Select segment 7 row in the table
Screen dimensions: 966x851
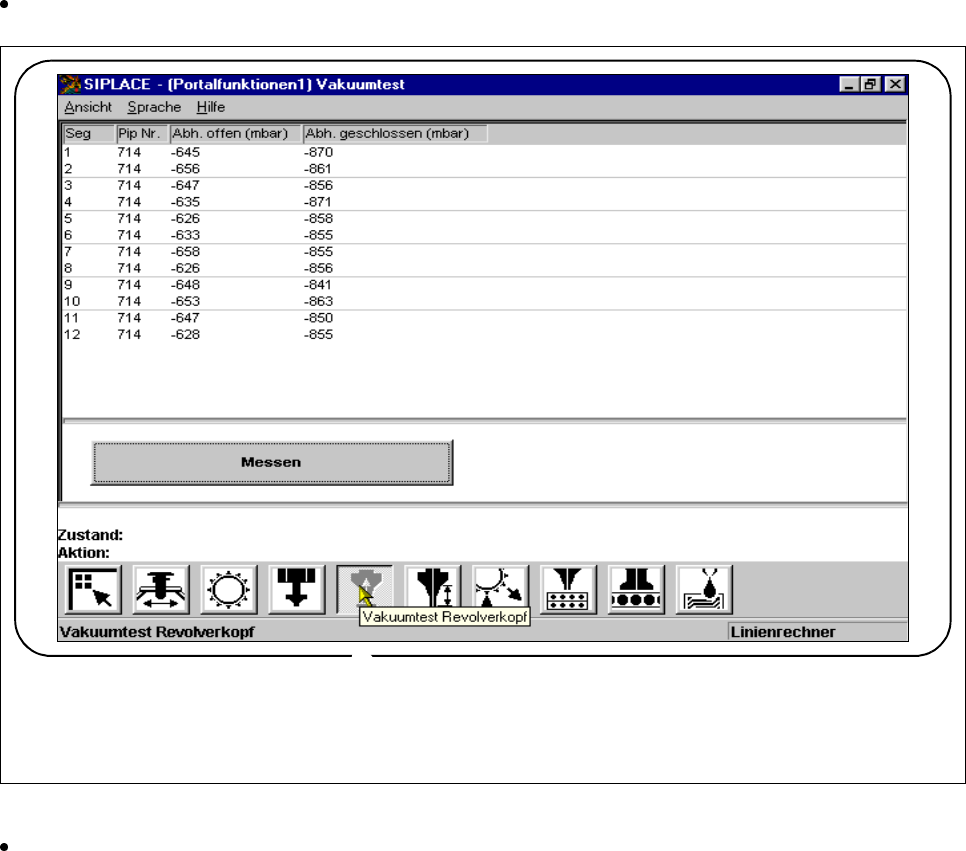point(484,252)
